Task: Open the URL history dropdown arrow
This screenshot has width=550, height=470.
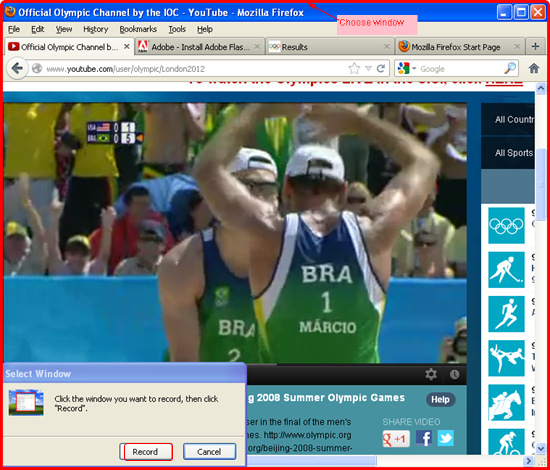Action: [x=368, y=69]
